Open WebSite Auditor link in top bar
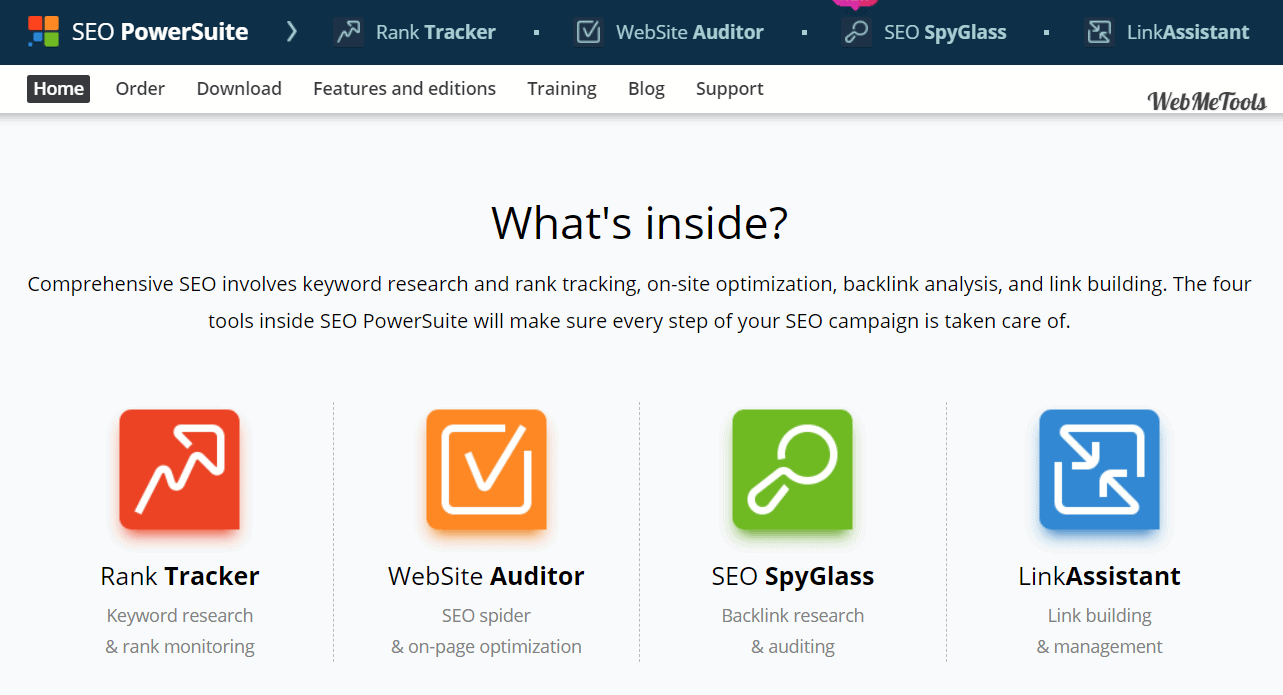 (689, 32)
